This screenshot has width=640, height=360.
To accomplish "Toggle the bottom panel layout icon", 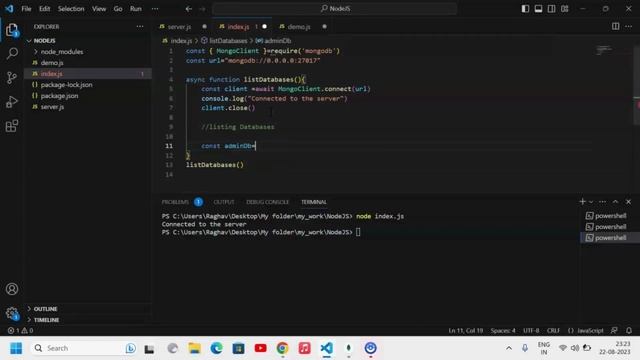I will [x=538, y=9].
